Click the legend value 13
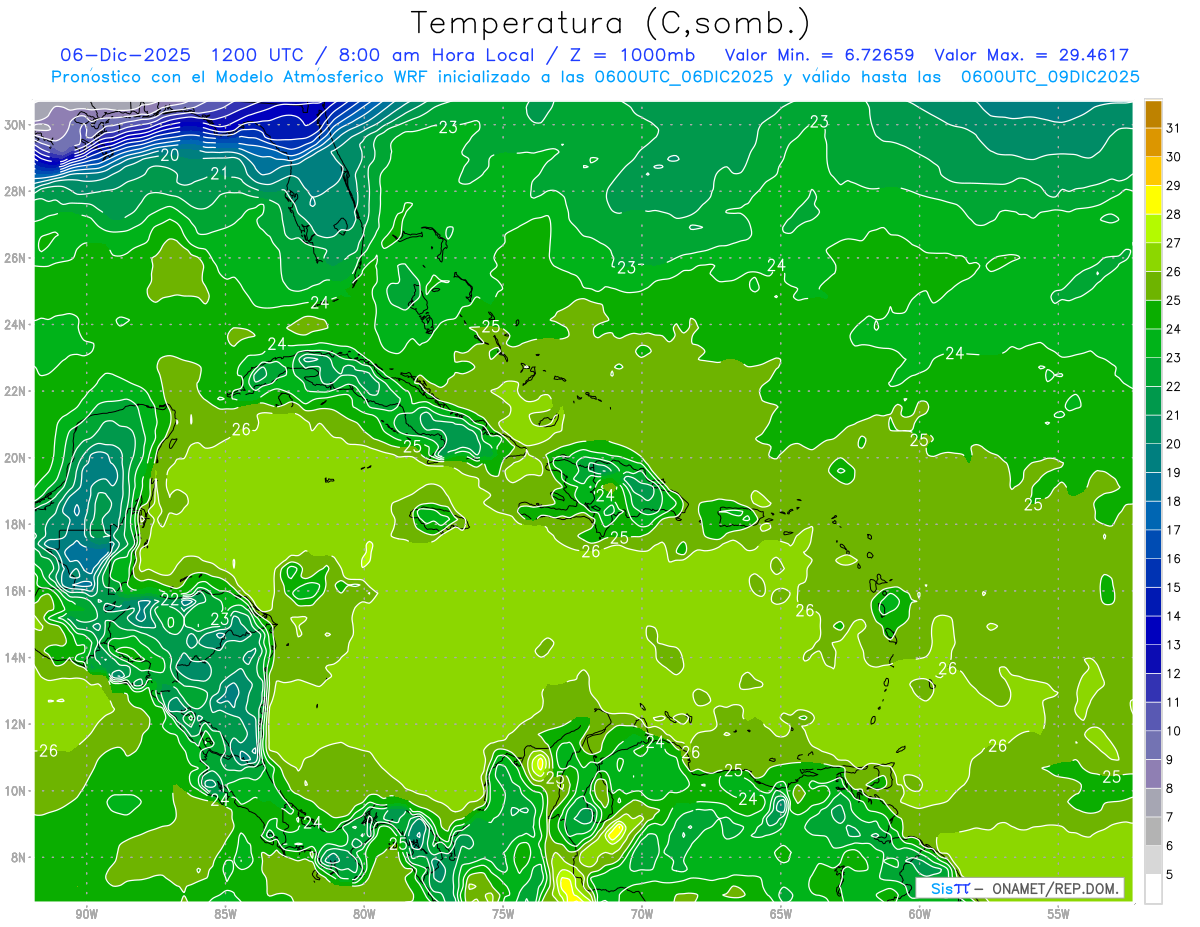 1173,644
